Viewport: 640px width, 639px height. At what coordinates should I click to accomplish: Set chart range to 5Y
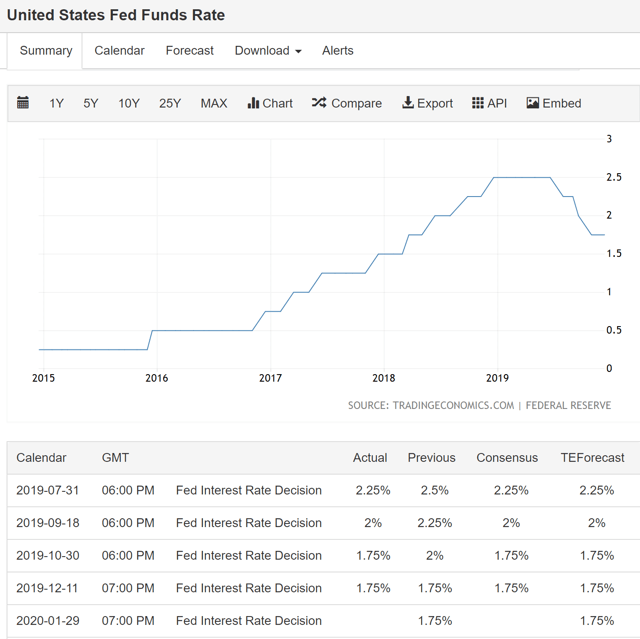91,103
